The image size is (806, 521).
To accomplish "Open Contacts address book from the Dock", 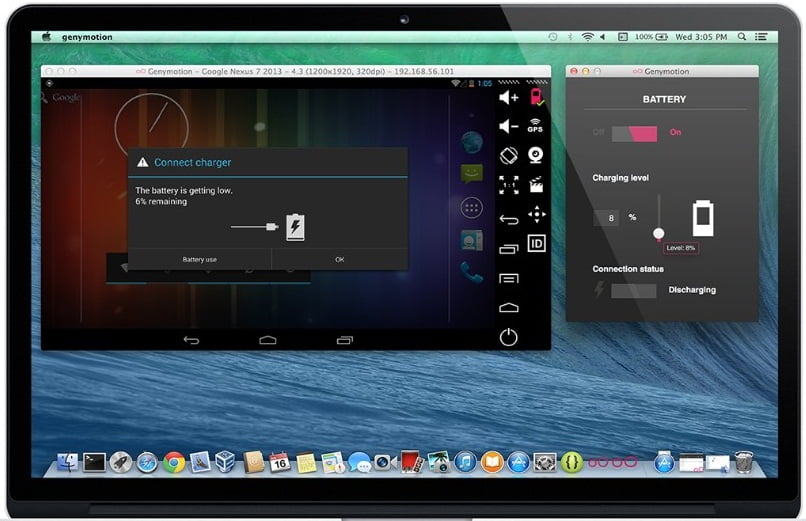I will point(253,462).
